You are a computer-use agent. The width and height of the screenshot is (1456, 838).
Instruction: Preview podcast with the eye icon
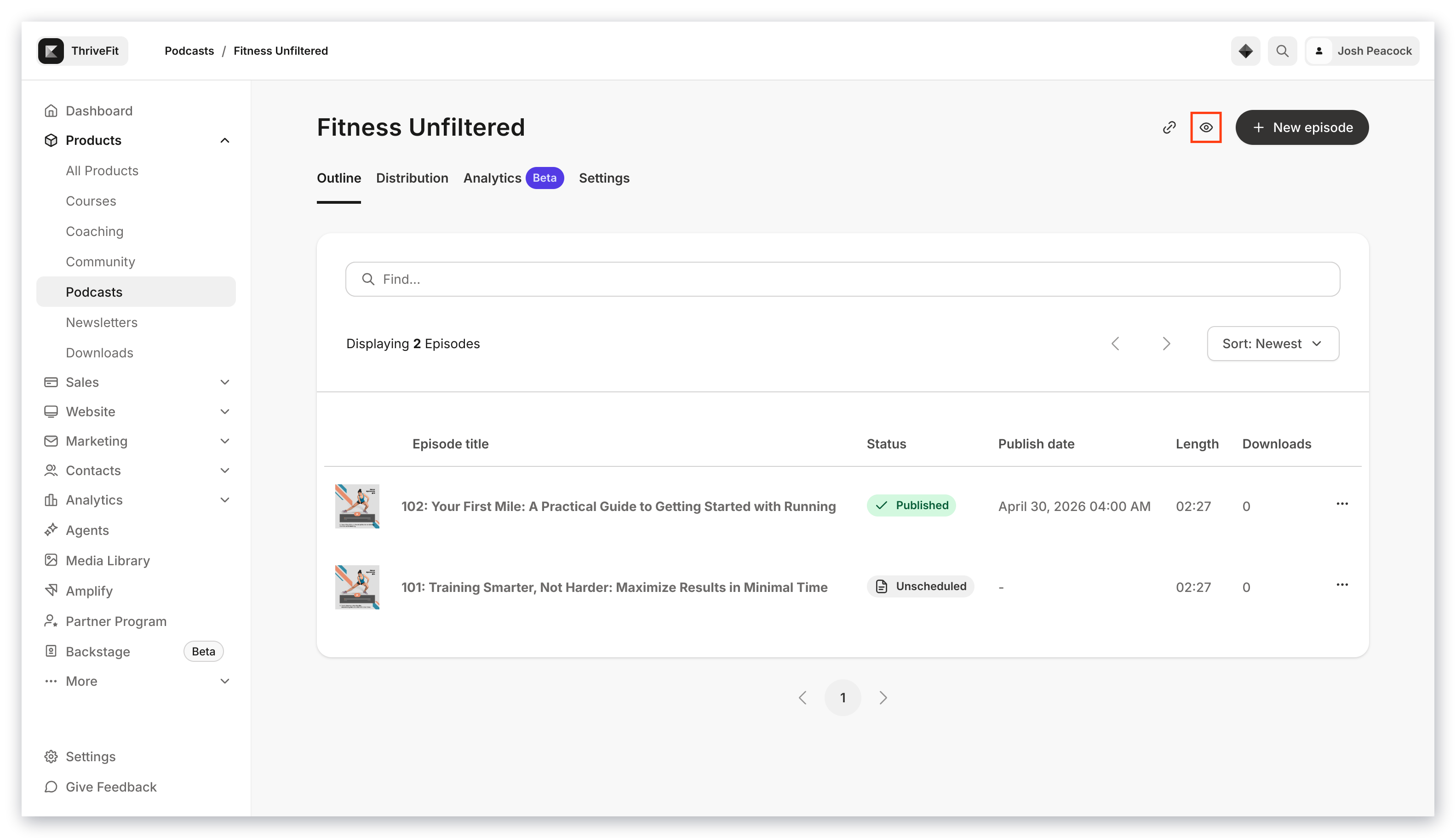1206,127
